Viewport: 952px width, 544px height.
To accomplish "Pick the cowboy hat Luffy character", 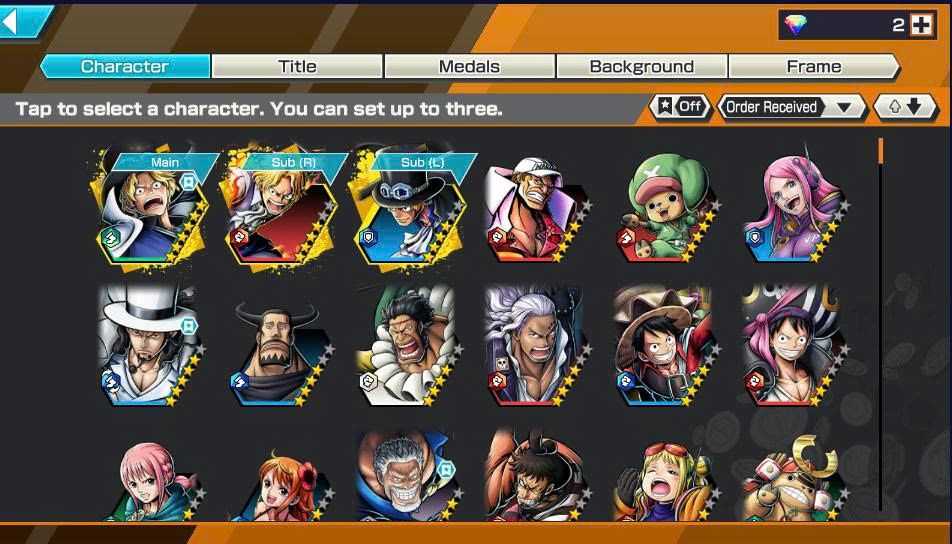I will (666, 345).
